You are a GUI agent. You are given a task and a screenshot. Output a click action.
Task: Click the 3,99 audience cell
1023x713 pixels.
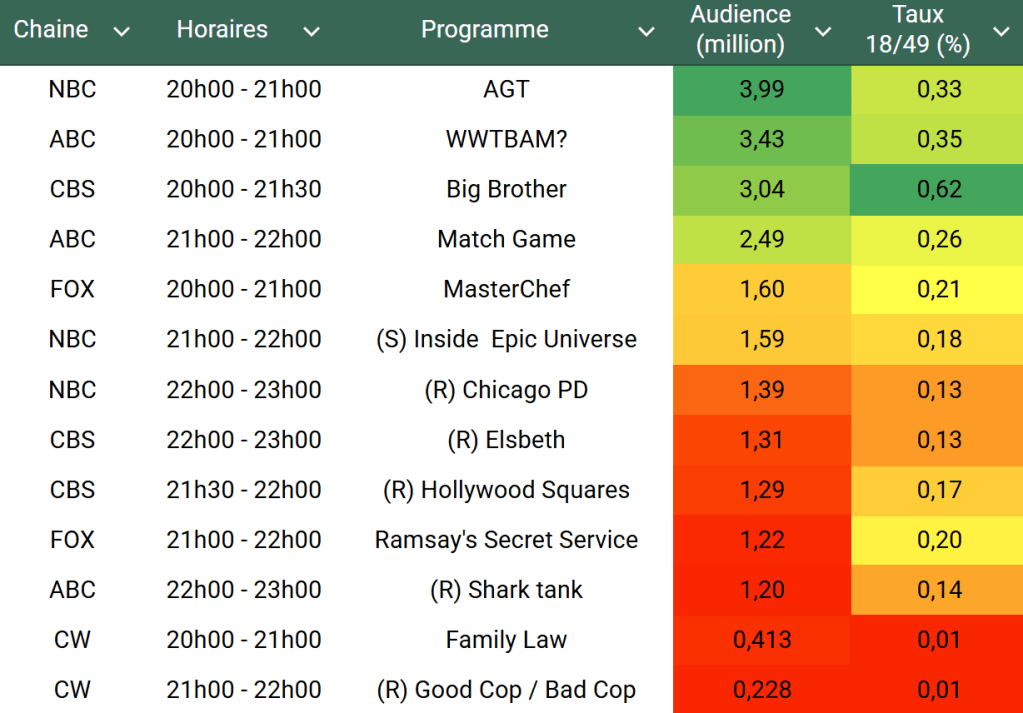coord(762,89)
